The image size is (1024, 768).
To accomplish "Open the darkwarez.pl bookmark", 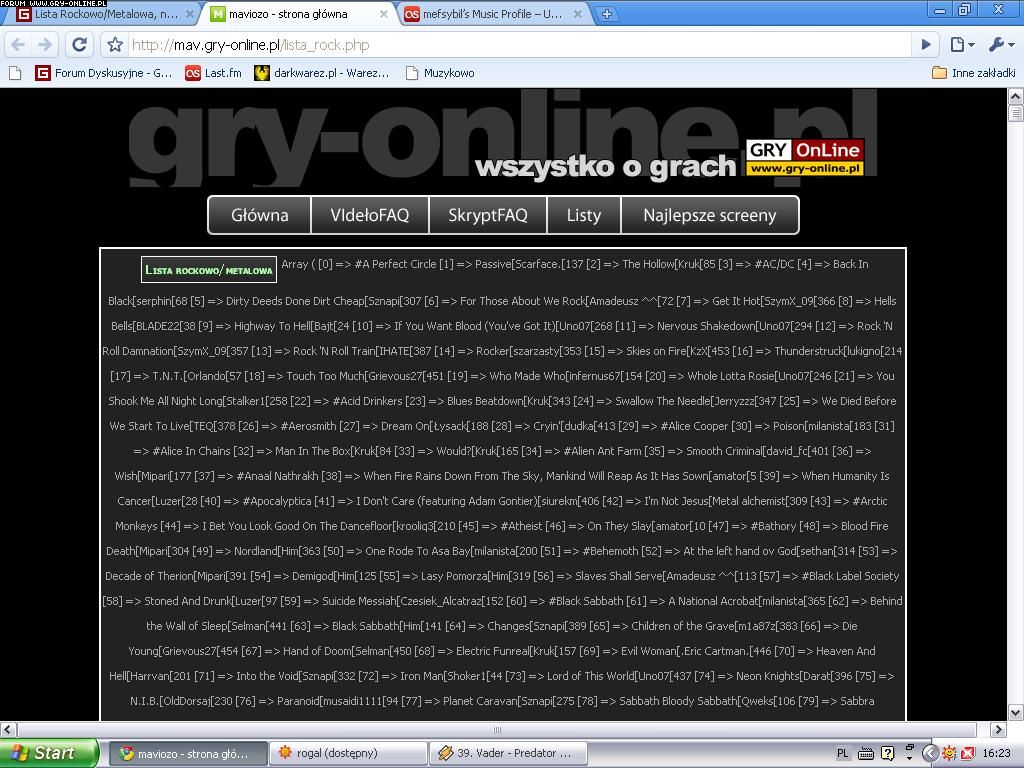I will tap(322, 73).
